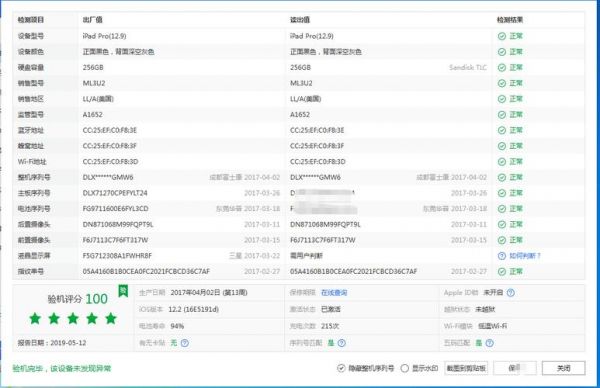Click the 验机评分 100 score
Viewport: 600px width, 388px height.
78,299
